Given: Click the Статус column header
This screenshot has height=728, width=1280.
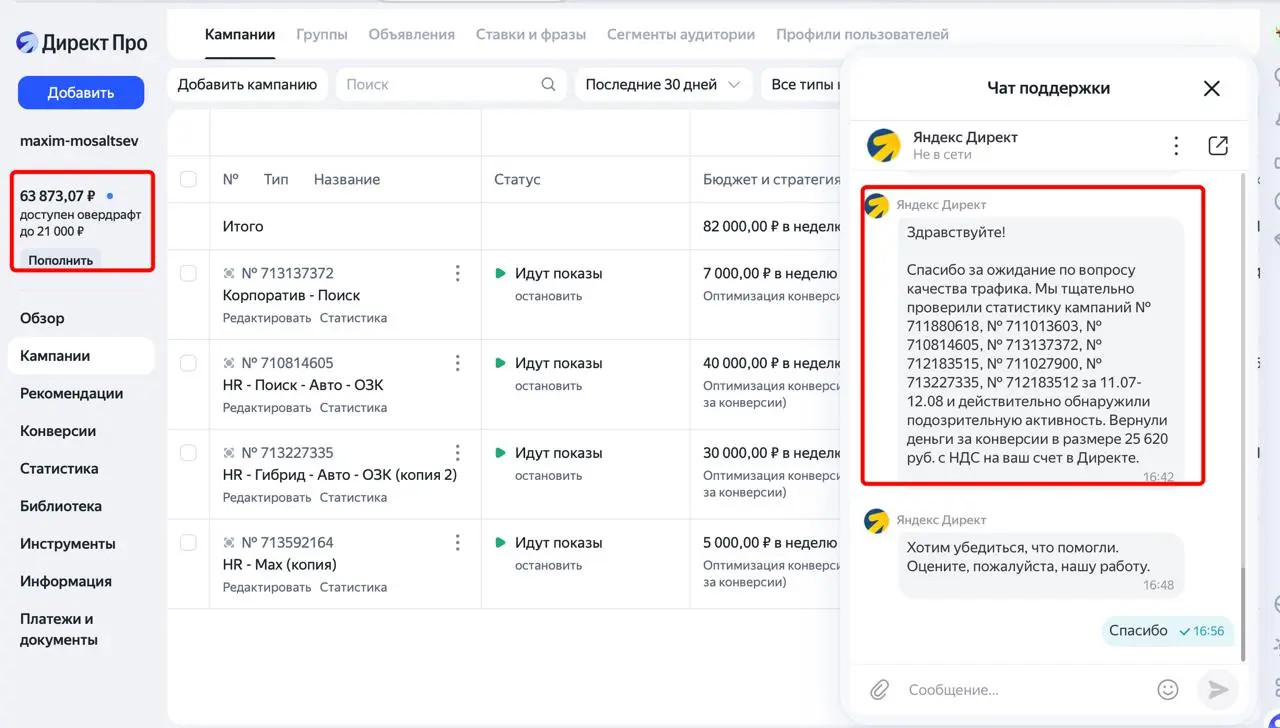Looking at the screenshot, I should (517, 179).
